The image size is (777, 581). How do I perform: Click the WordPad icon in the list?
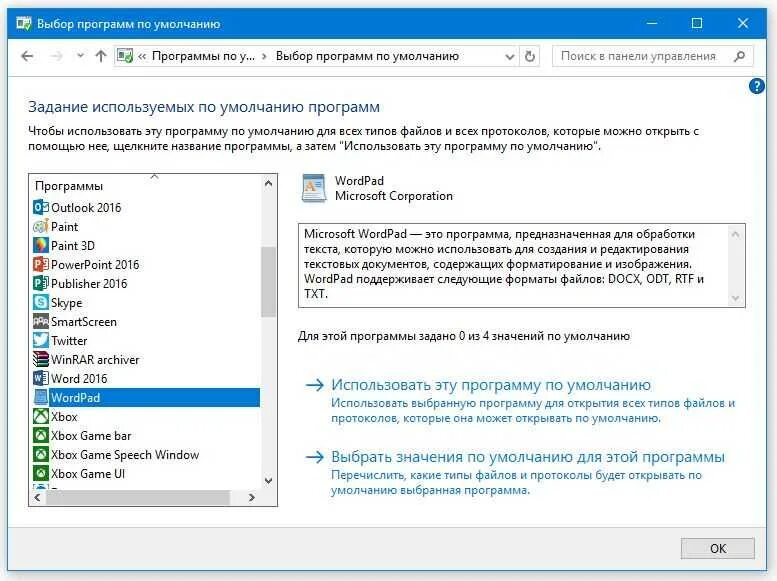click(x=41, y=397)
